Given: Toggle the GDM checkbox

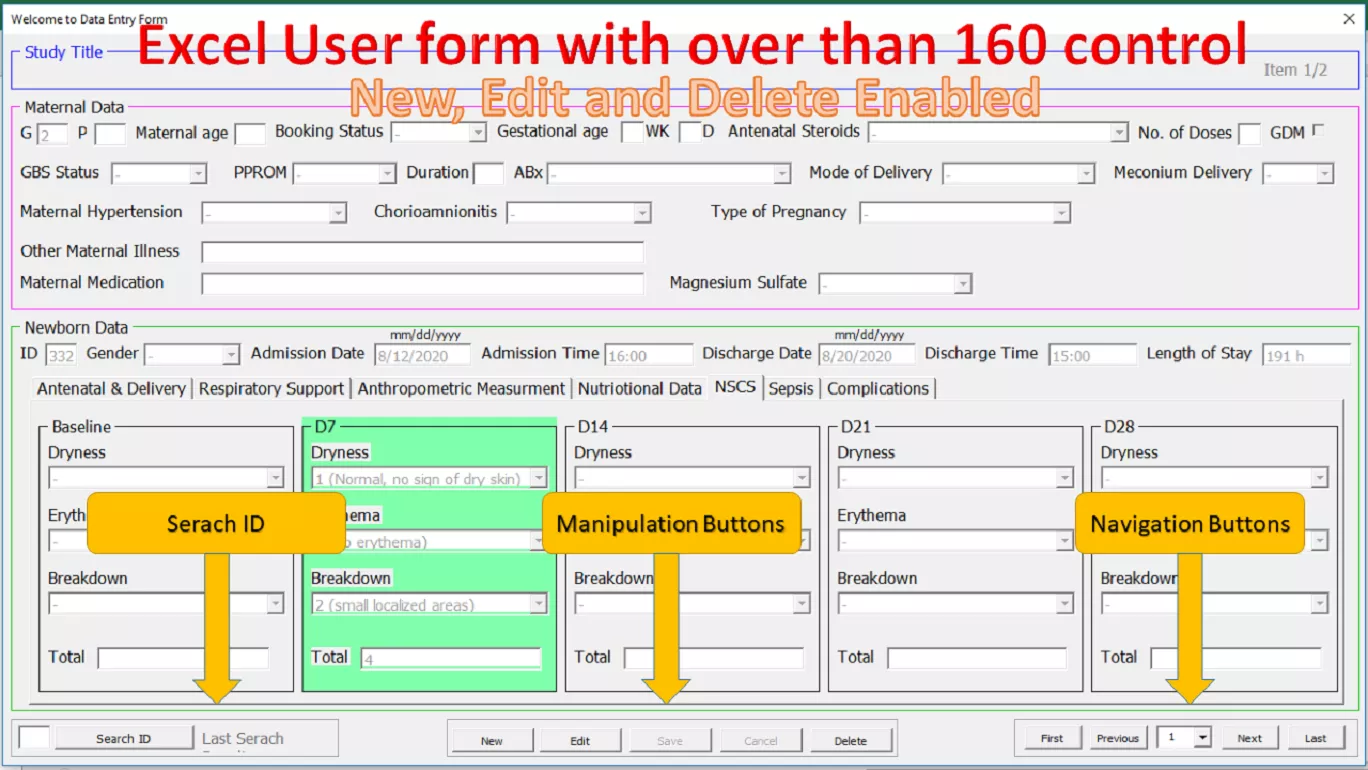Looking at the screenshot, I should (1317, 131).
